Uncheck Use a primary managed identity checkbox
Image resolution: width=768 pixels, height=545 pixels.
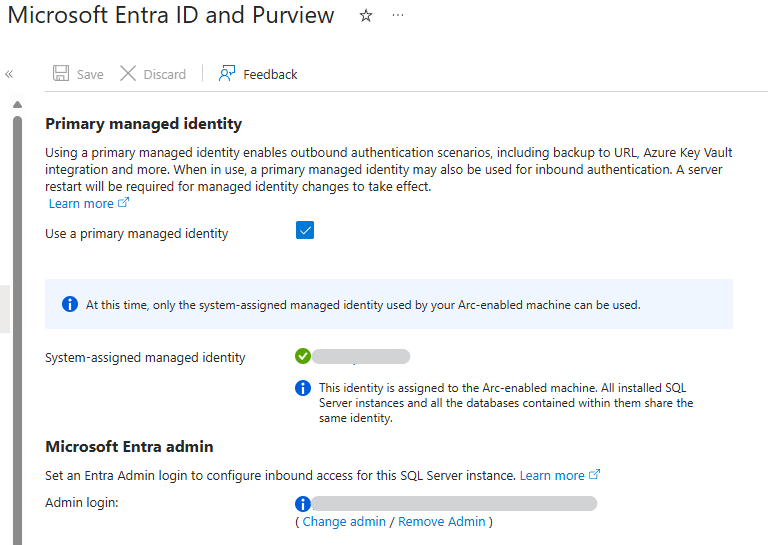point(305,231)
